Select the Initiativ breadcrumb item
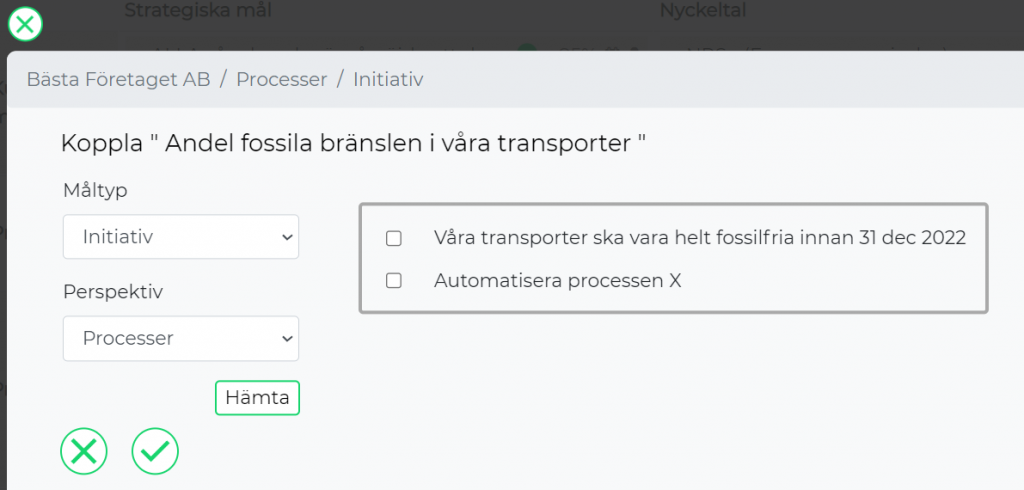Viewport: 1024px width, 490px height. pos(388,80)
